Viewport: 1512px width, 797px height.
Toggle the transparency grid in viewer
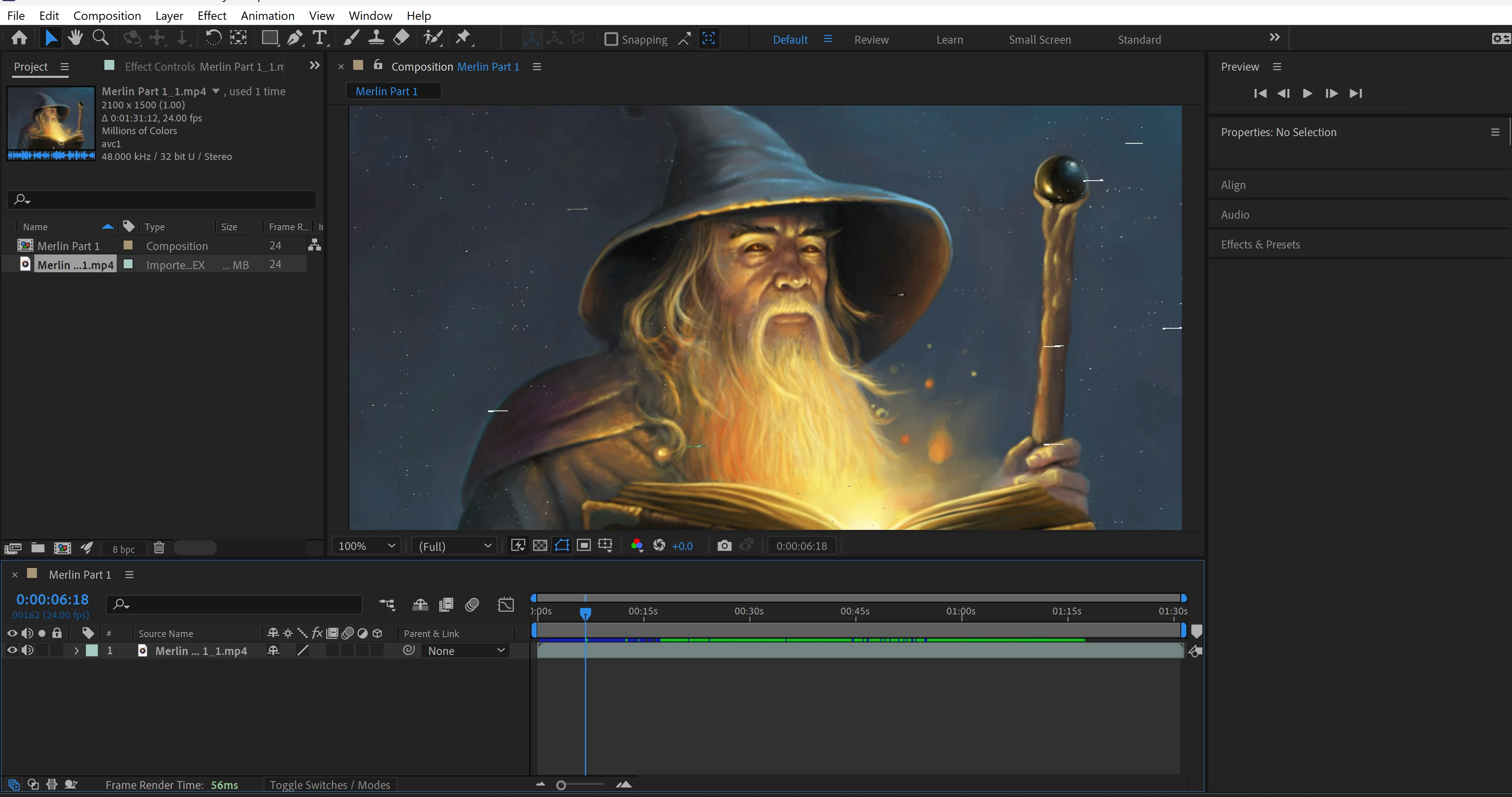point(540,546)
